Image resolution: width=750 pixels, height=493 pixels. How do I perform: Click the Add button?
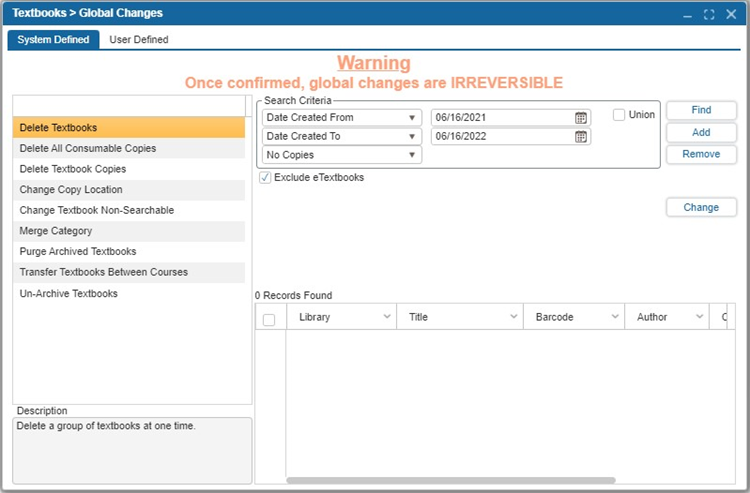pyautogui.click(x=701, y=132)
